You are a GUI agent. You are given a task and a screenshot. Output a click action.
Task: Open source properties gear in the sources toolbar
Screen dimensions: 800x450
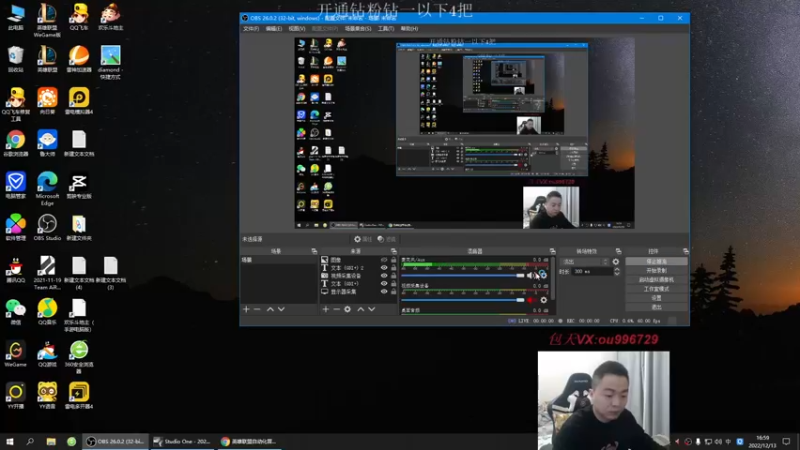pos(347,309)
